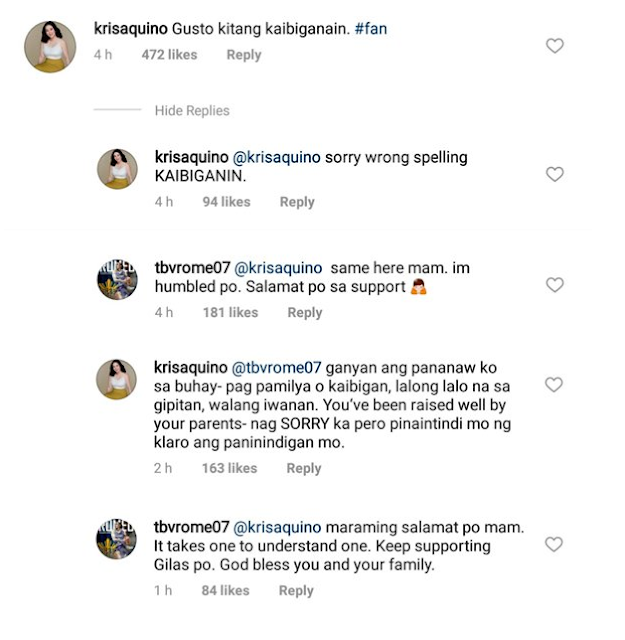Like the 'Gusto kitang kaibiganain' comment
The height and width of the screenshot is (640, 625).
click(x=554, y=46)
